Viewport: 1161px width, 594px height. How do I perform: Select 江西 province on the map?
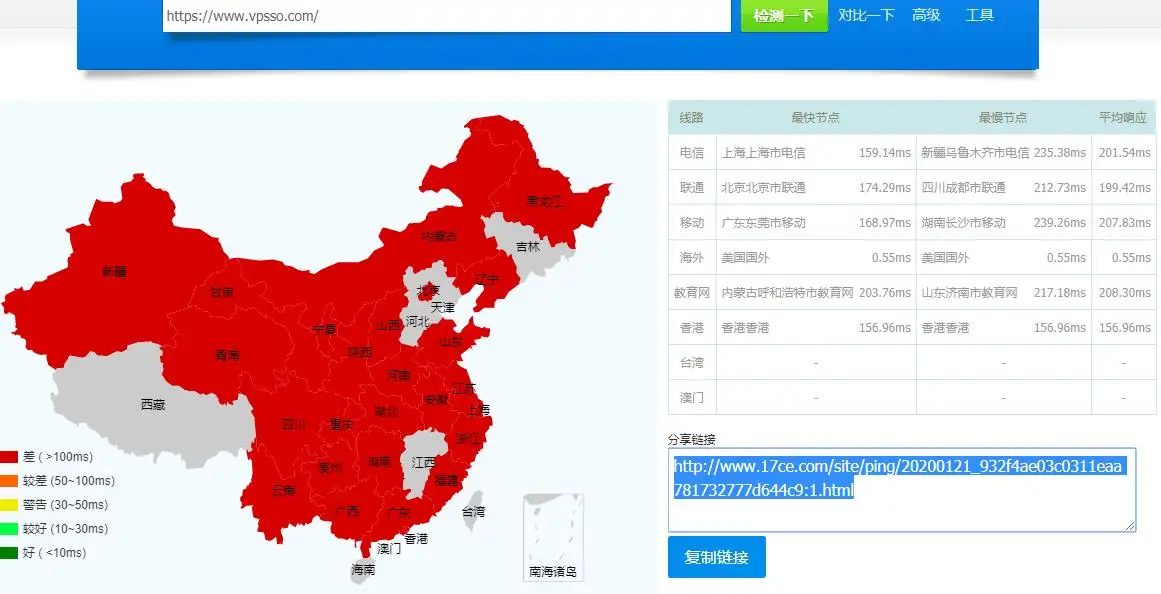(x=424, y=463)
